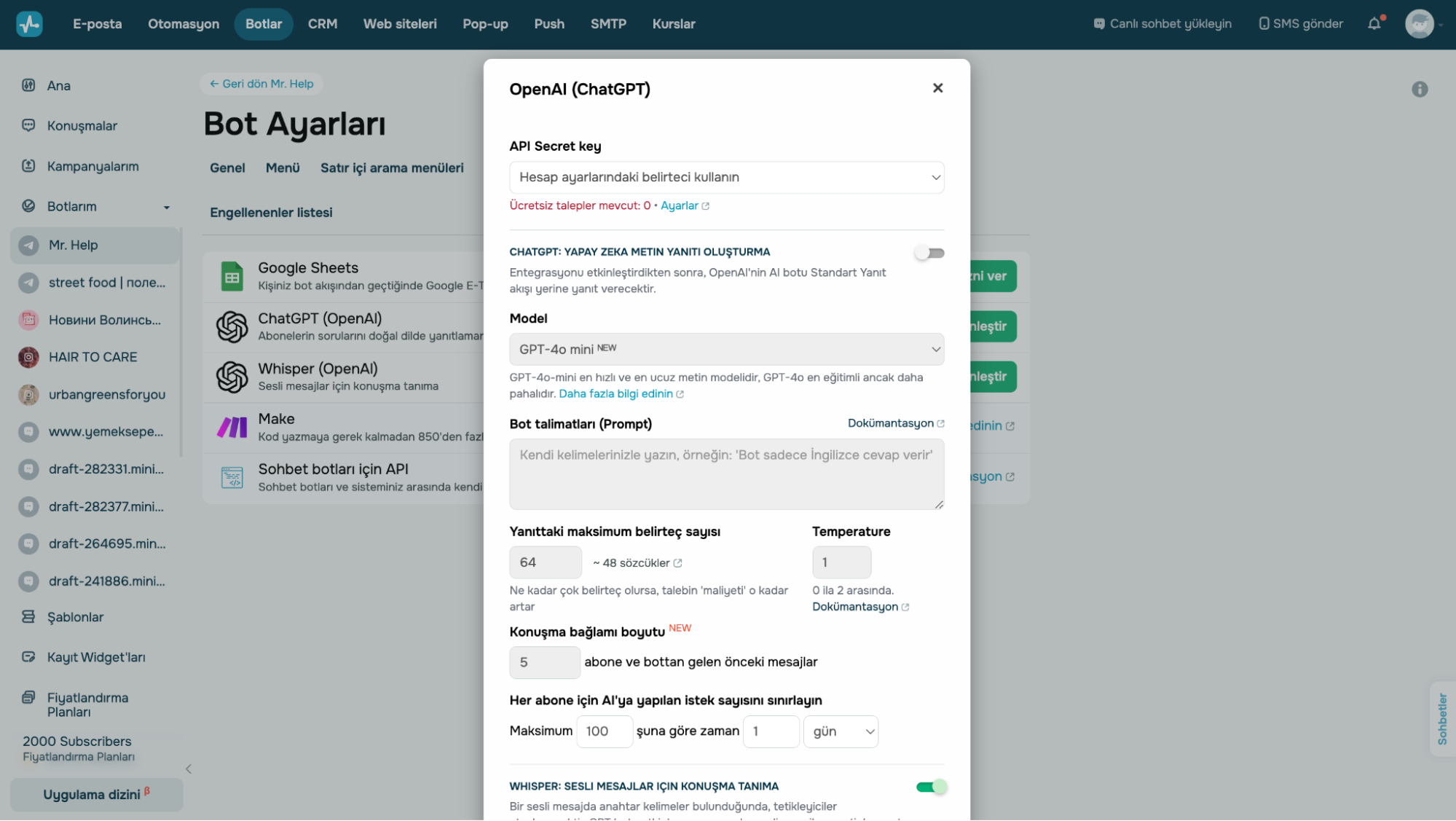Open the user avatar profile menu
Screen dimensions: 1456x821
click(1419, 24)
